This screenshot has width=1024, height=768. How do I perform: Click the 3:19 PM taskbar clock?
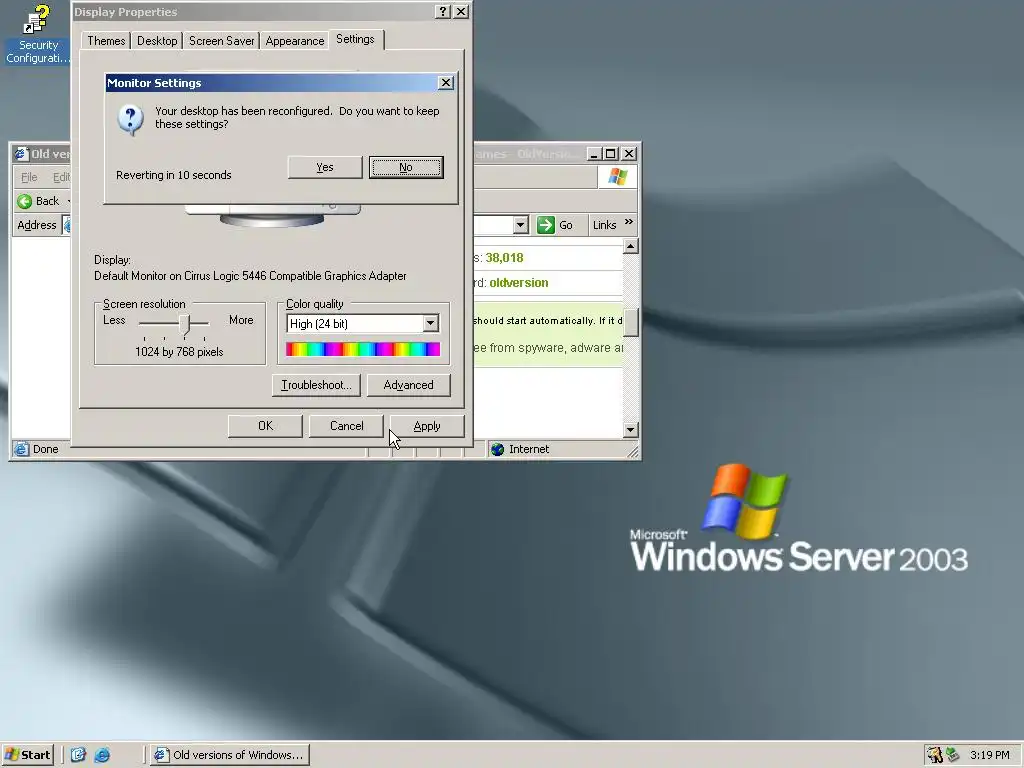click(x=989, y=755)
